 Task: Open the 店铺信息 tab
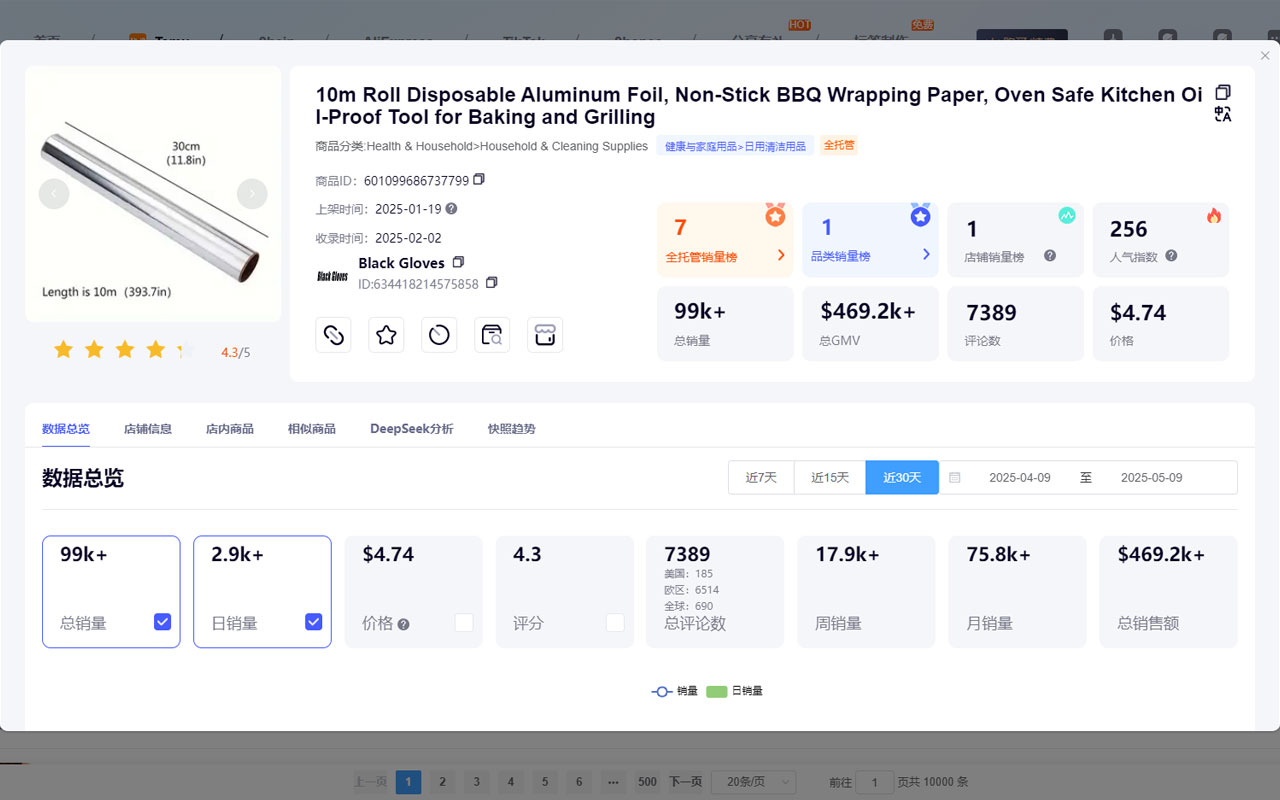[x=147, y=428]
